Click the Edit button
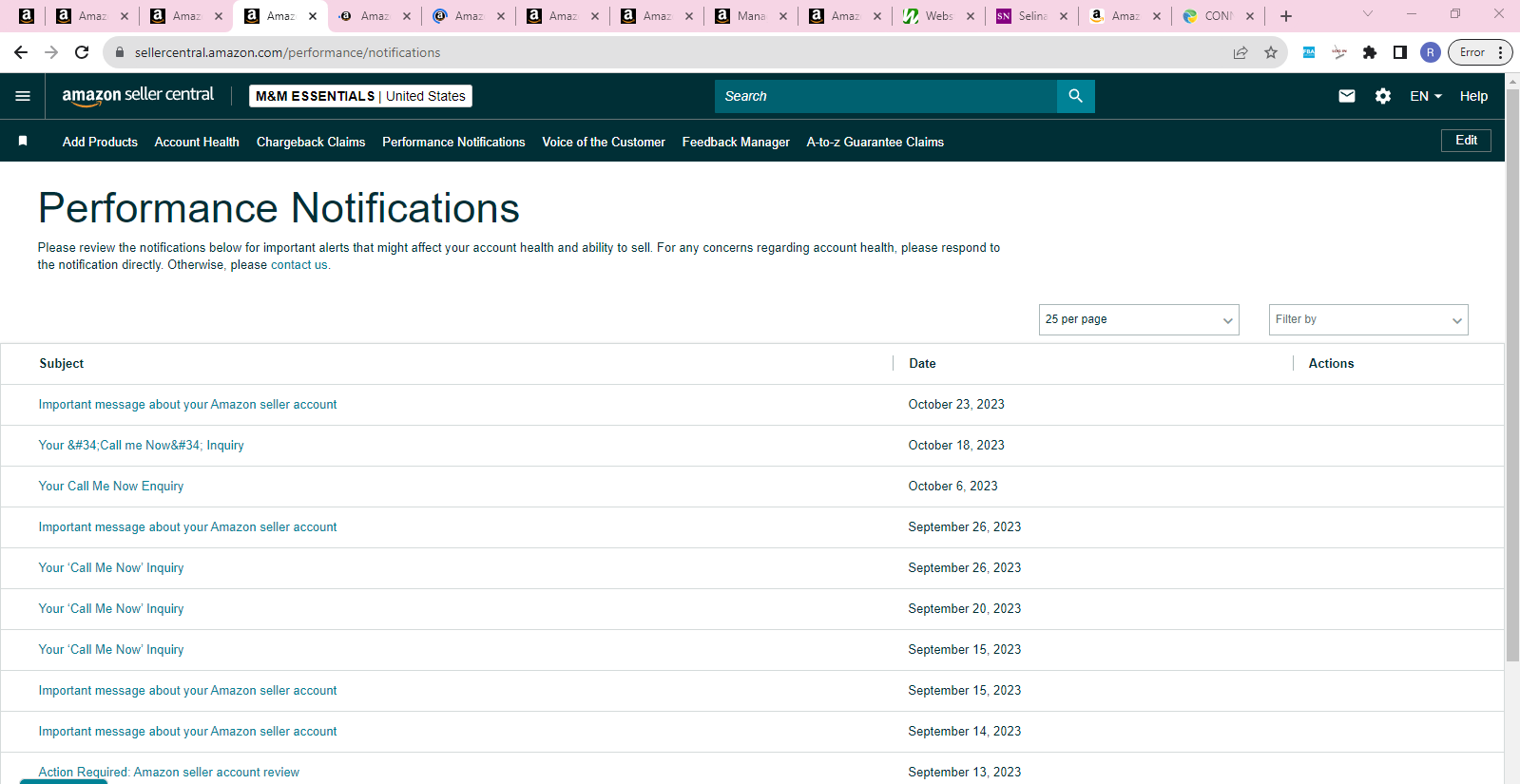This screenshot has width=1520, height=784. [x=1467, y=141]
